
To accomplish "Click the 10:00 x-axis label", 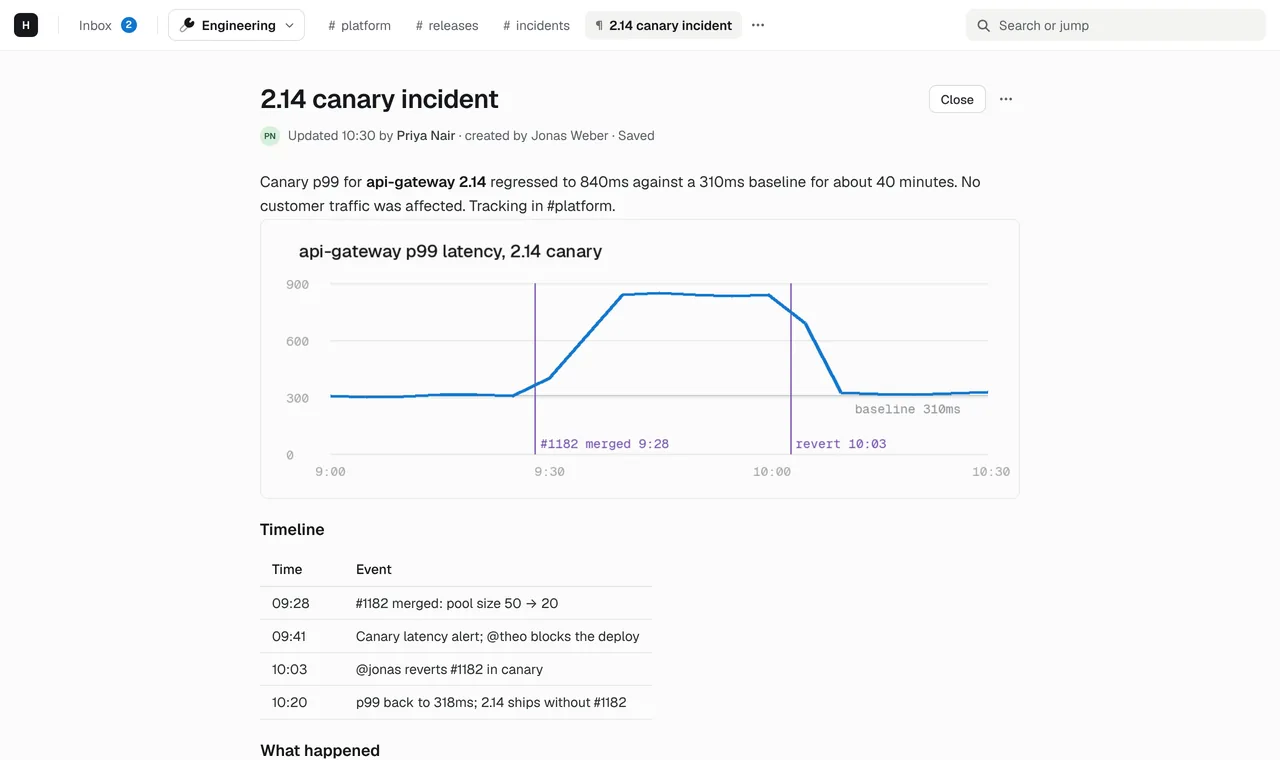I will (x=772, y=472).
